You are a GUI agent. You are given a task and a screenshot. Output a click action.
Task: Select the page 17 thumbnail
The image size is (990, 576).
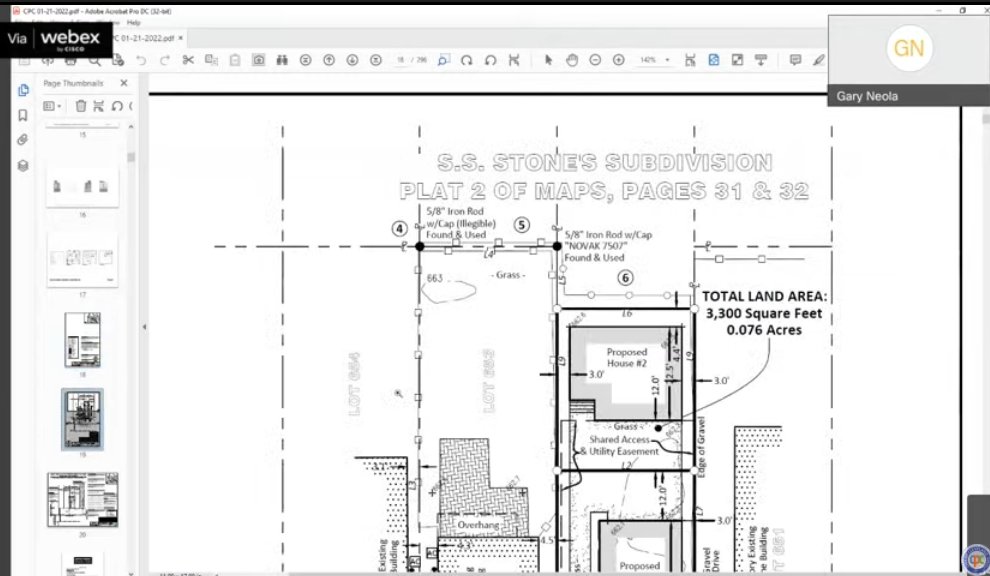click(82, 260)
